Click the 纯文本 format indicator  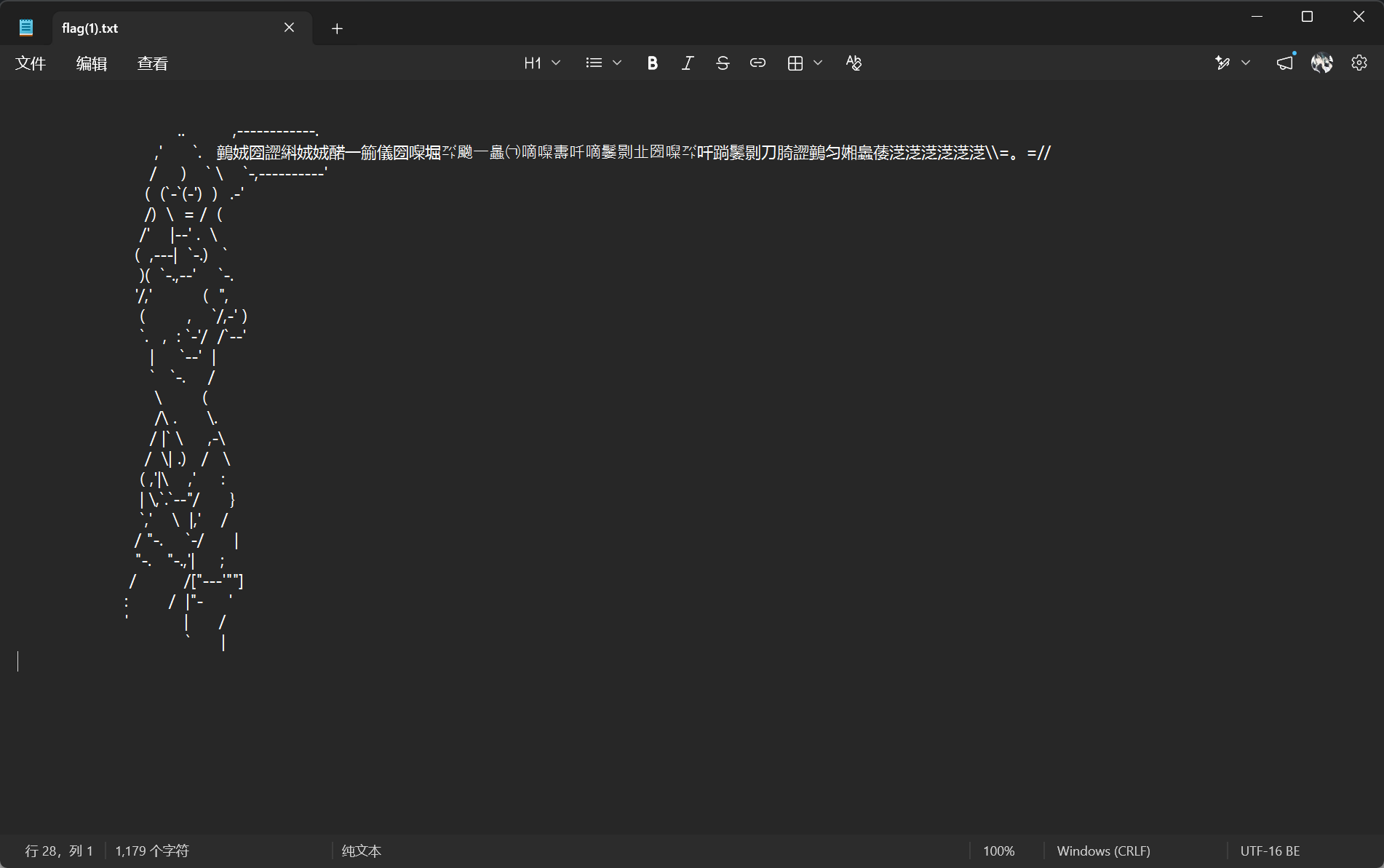point(362,851)
